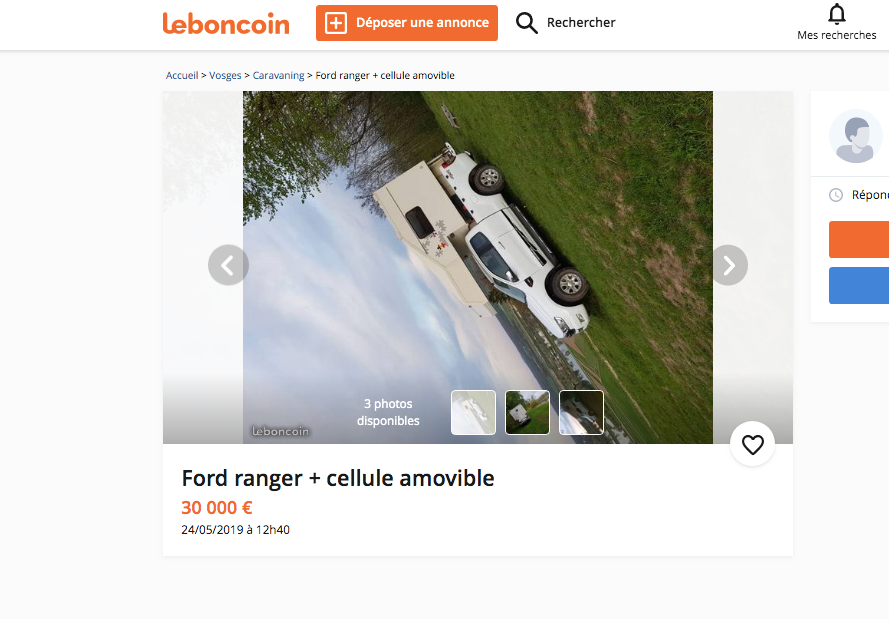889x619 pixels.
Task: Open the seller profile avatar
Action: pos(856,136)
